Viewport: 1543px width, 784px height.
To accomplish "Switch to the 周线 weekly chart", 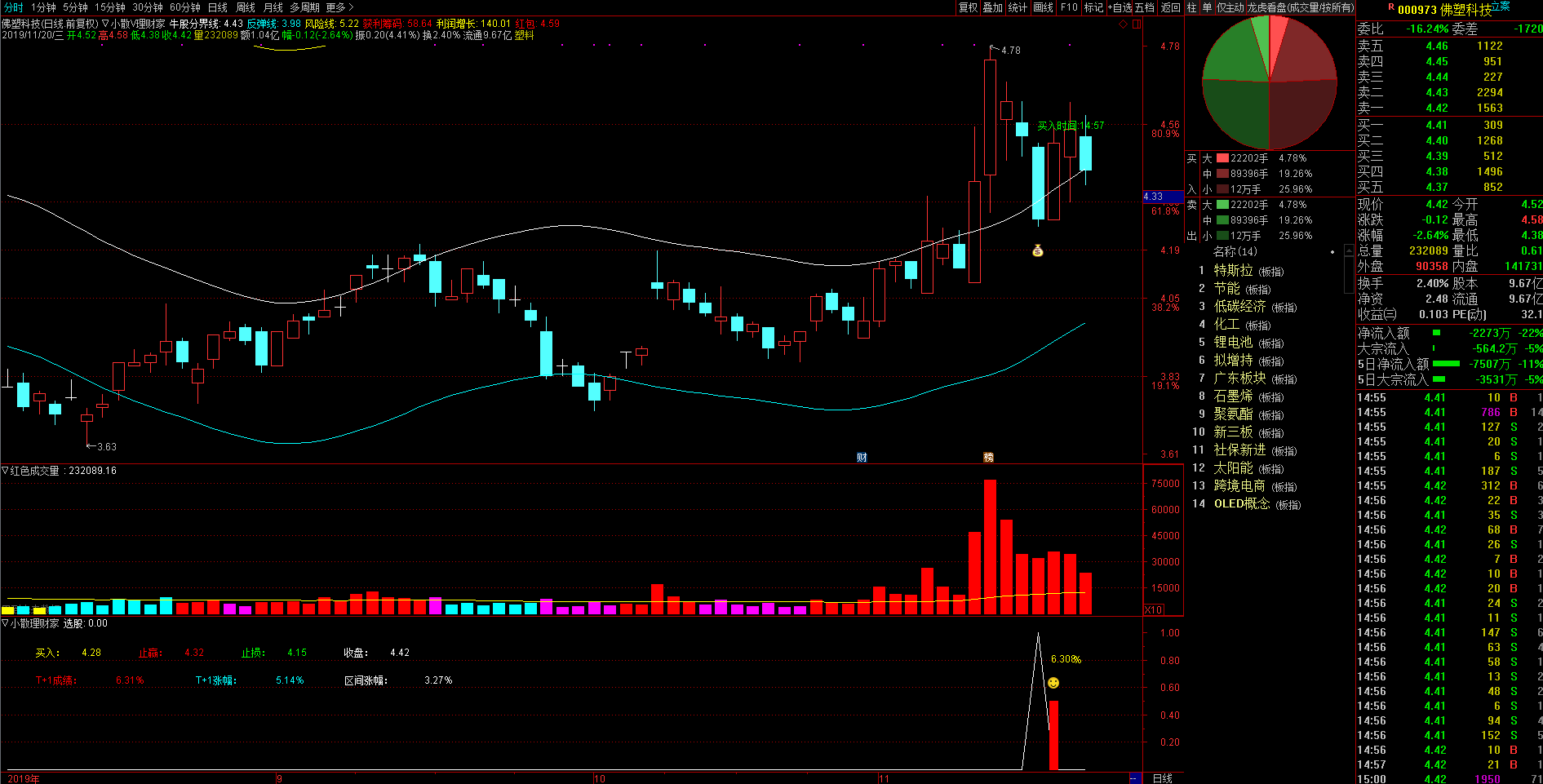I will [x=246, y=7].
